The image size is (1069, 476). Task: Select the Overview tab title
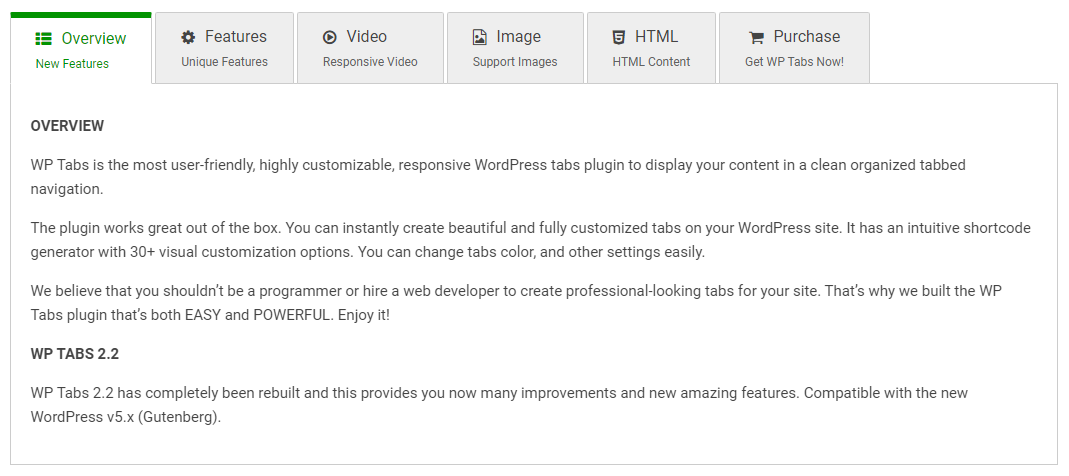[94, 39]
